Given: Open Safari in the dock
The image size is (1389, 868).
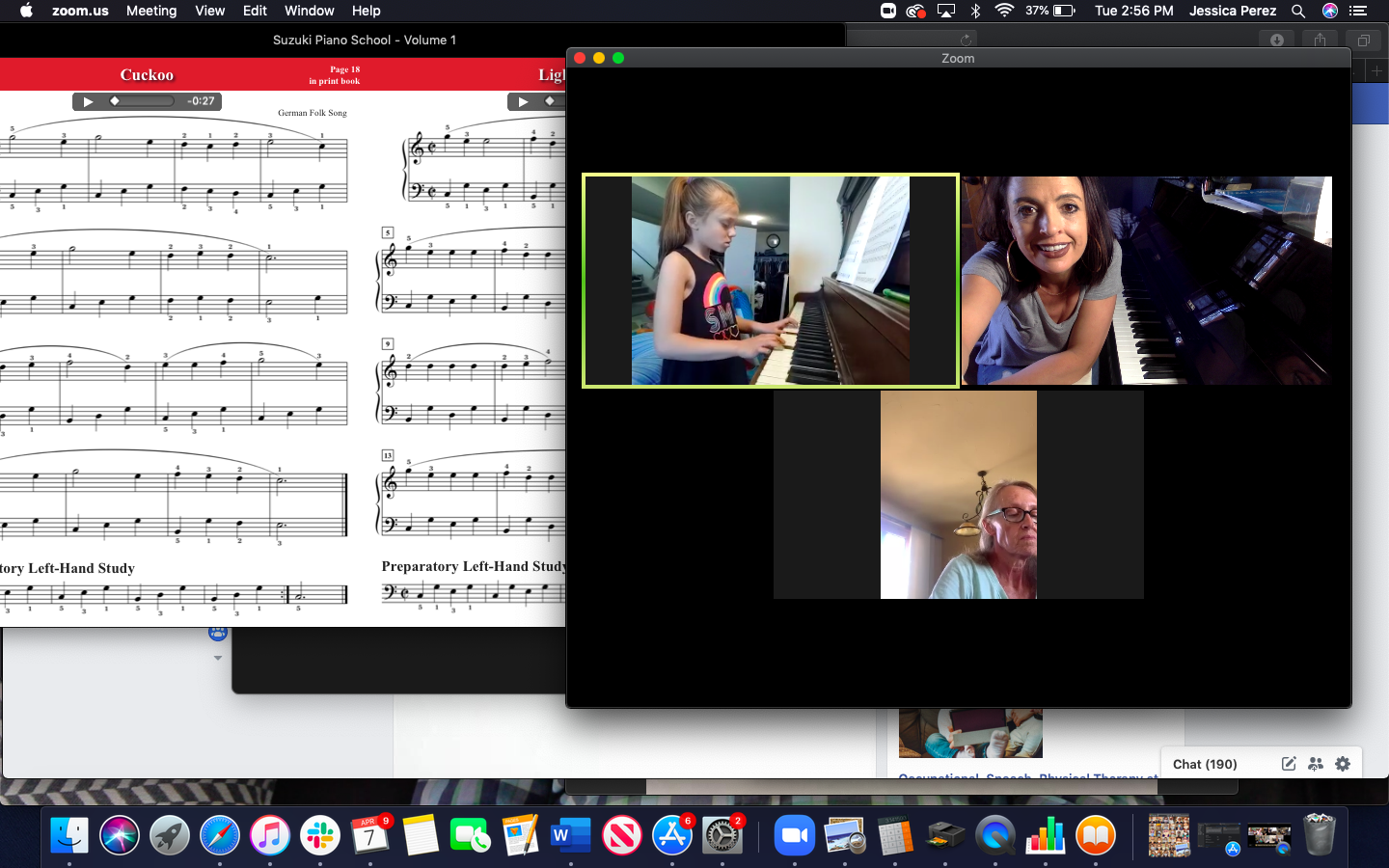Looking at the screenshot, I should point(220,835).
